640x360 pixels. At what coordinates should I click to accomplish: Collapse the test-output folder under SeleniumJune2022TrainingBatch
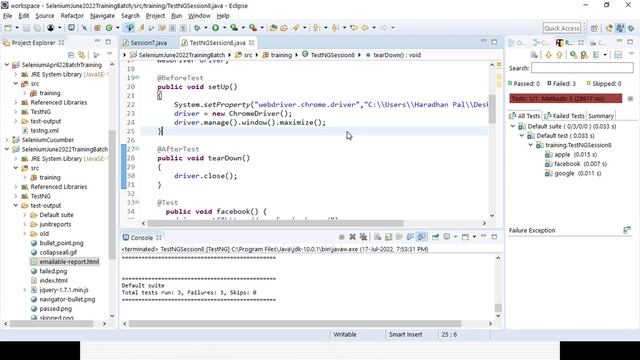16,206
